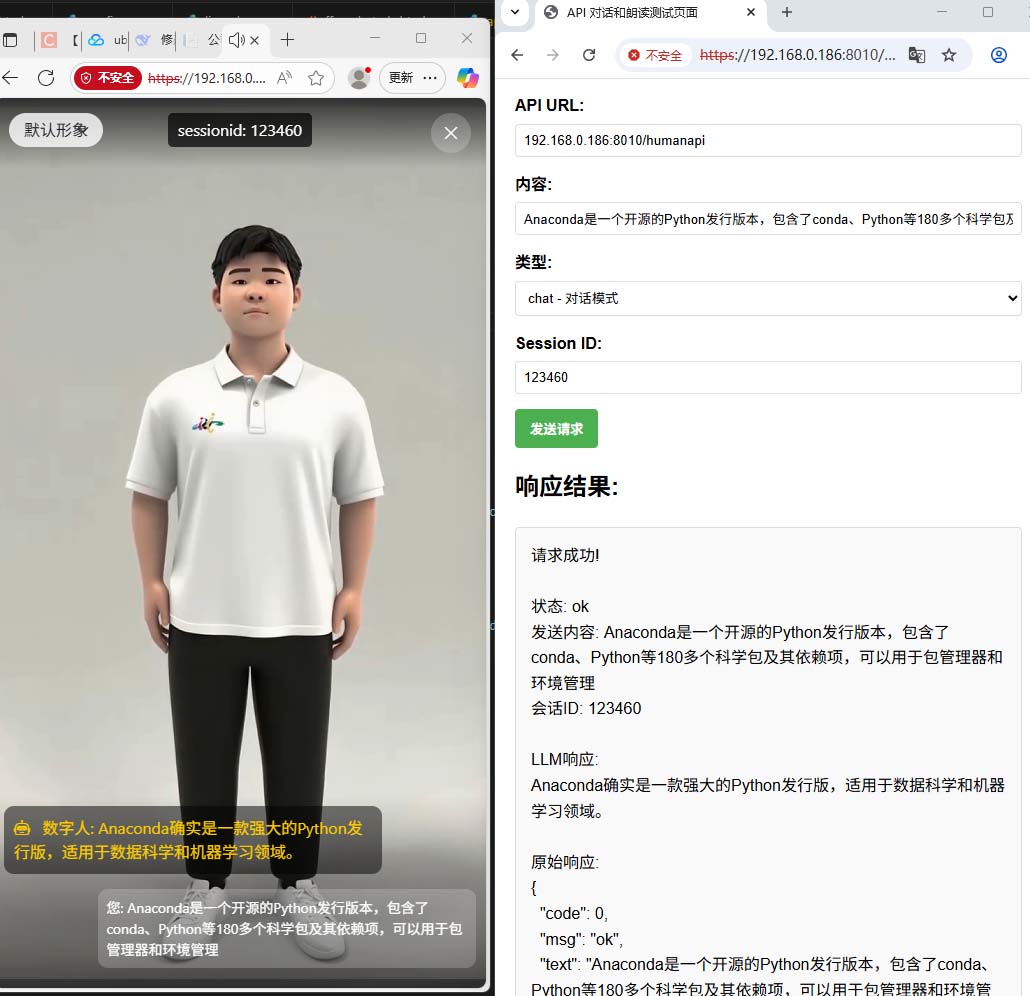Click the Edge read aloud icon
The image size is (1030, 996).
tap(285, 78)
